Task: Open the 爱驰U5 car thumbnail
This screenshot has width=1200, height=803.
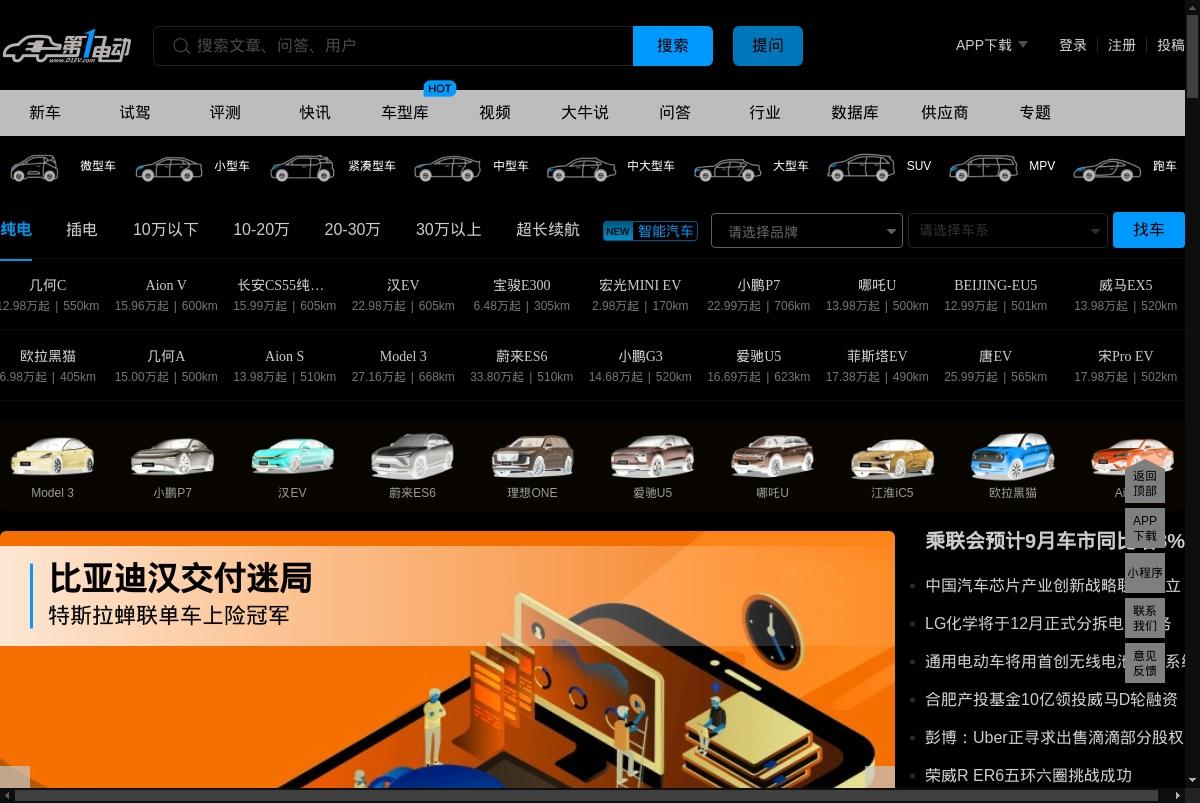Action: (x=652, y=457)
